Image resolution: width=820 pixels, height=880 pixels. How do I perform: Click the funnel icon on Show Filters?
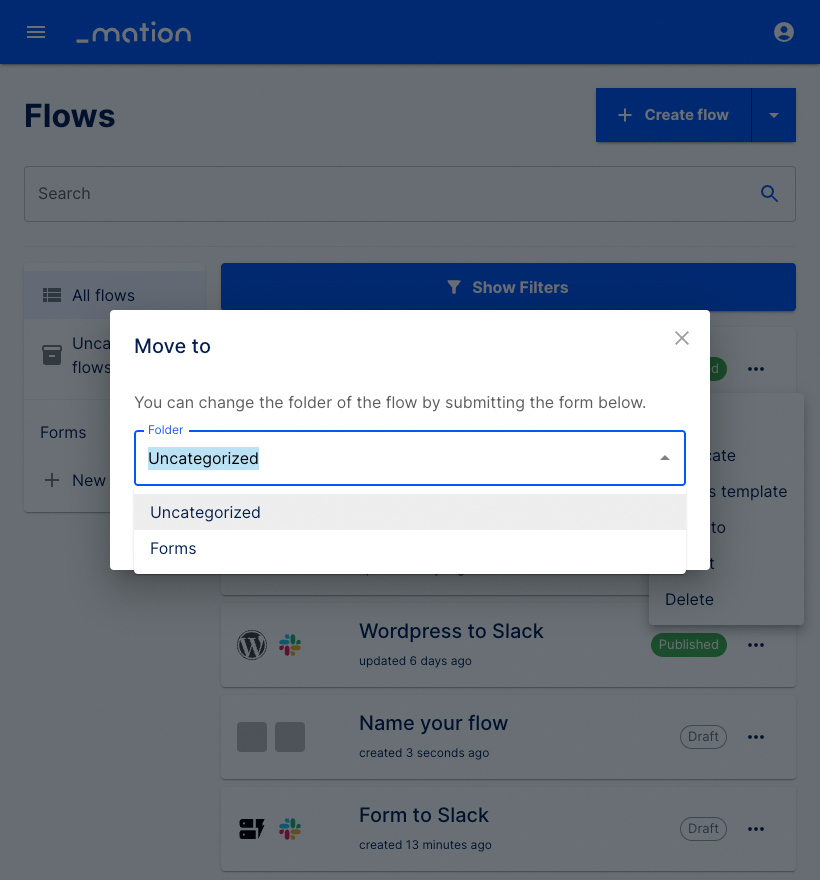[454, 287]
